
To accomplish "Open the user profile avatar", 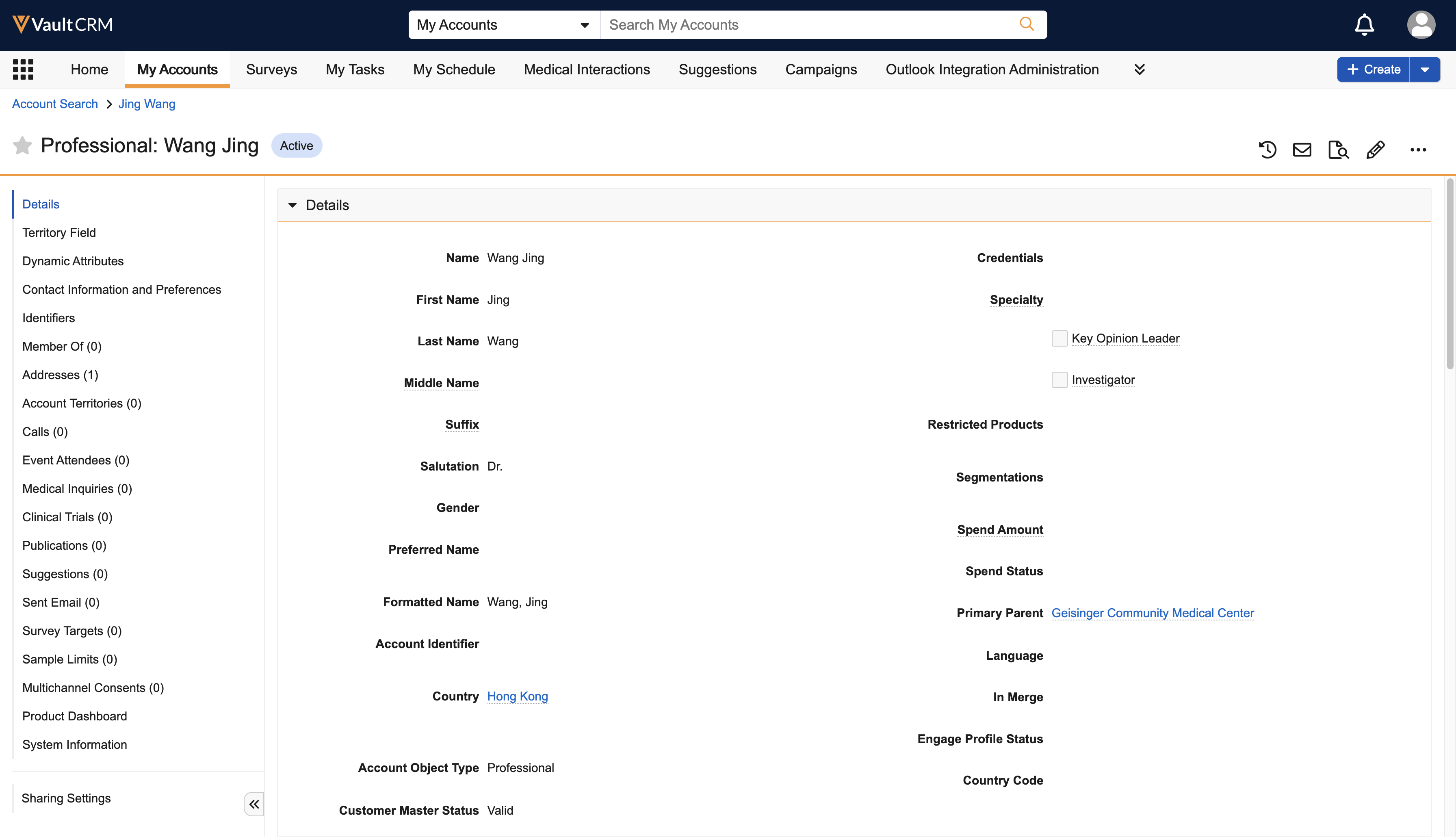I will 1420,25.
